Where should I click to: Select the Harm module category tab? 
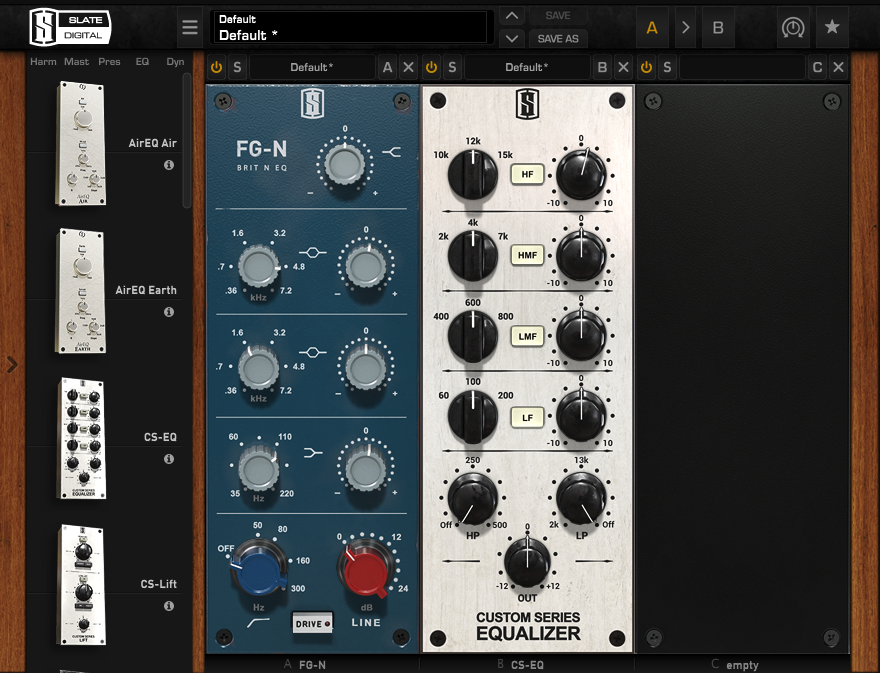click(x=43, y=62)
